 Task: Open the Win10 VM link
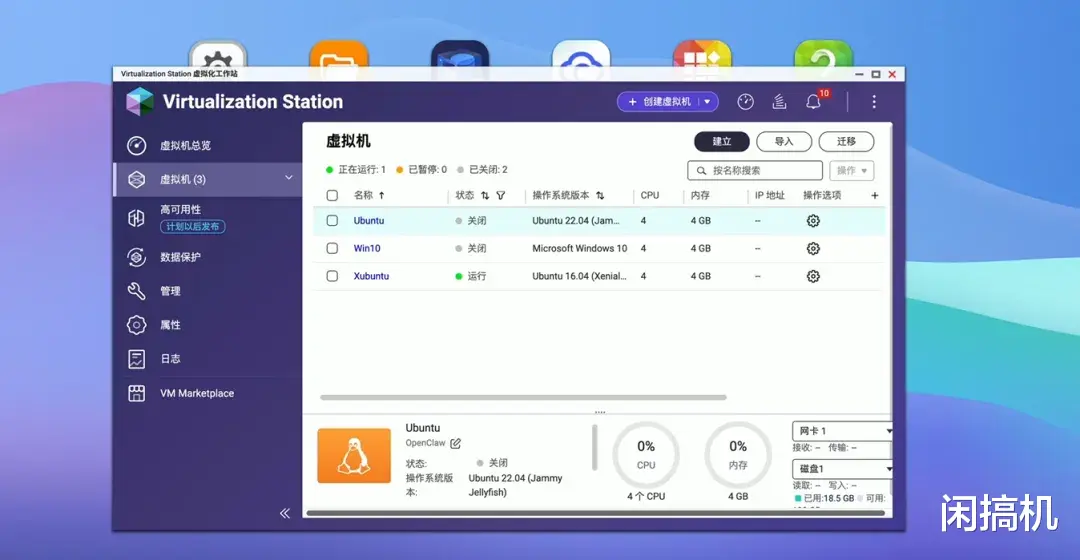tap(366, 249)
